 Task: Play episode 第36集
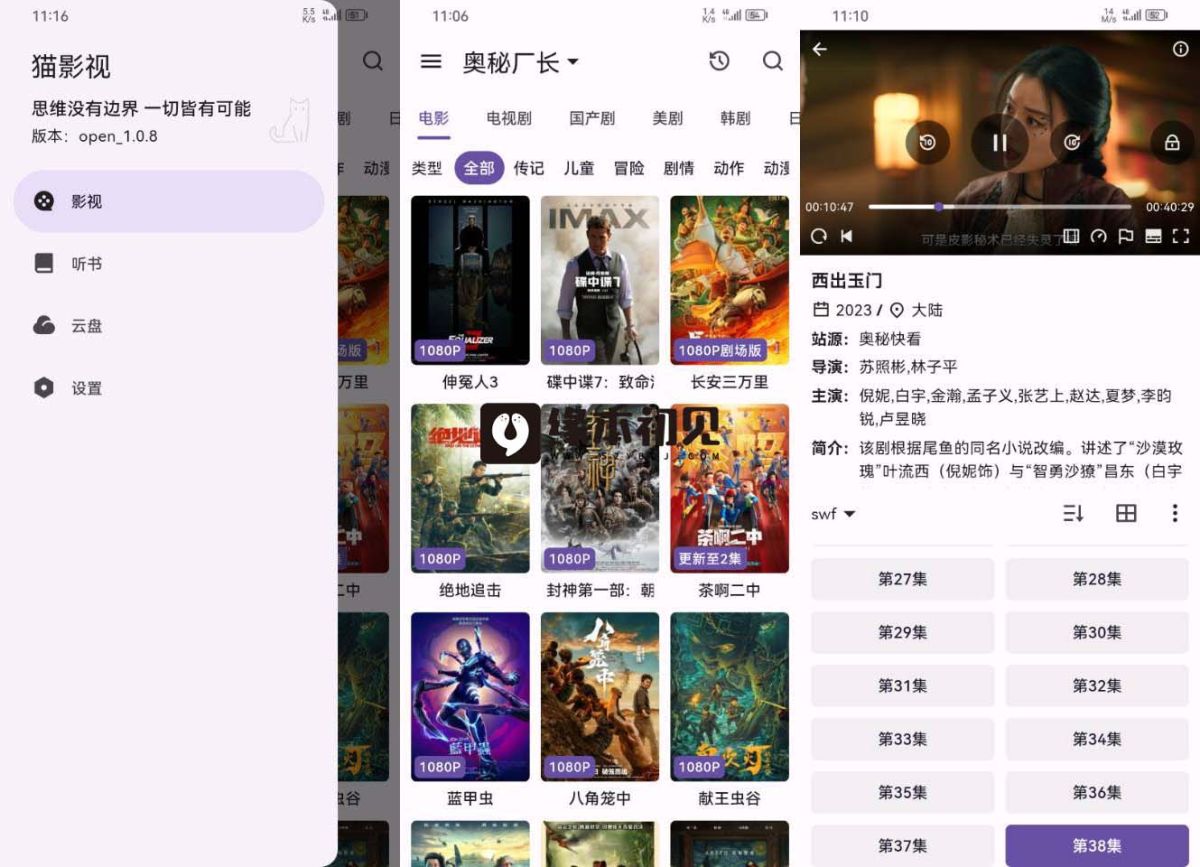(1097, 792)
